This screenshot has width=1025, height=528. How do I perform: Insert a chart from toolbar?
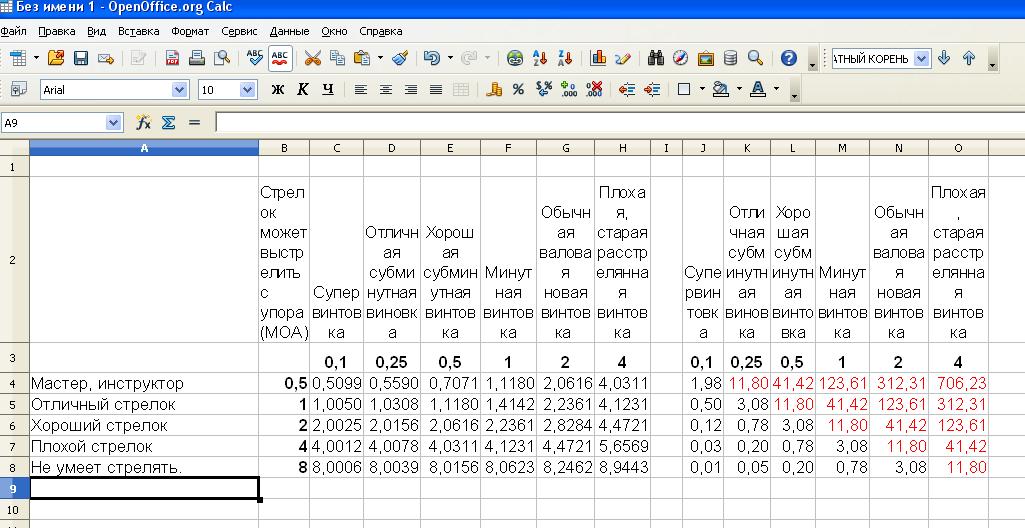point(598,58)
